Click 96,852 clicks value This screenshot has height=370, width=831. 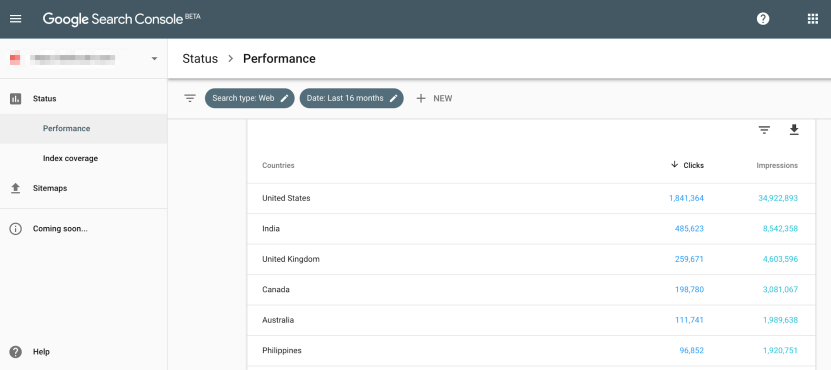pos(692,350)
